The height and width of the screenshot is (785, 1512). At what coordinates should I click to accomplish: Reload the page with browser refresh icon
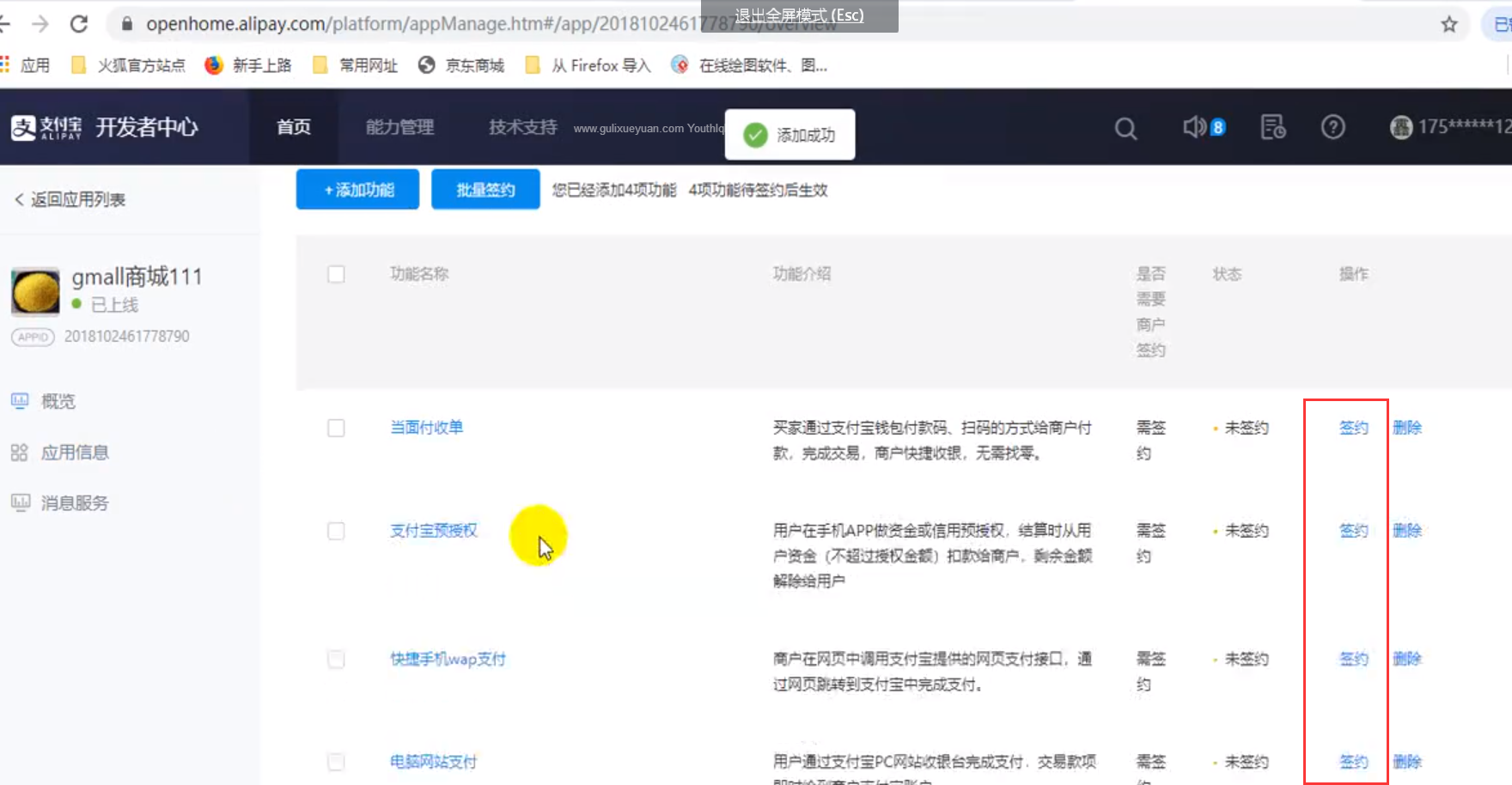tap(79, 24)
